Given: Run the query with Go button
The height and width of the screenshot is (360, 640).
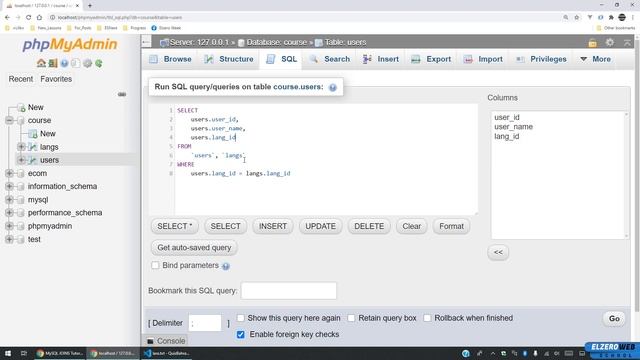Looking at the screenshot, I should pos(614,319).
